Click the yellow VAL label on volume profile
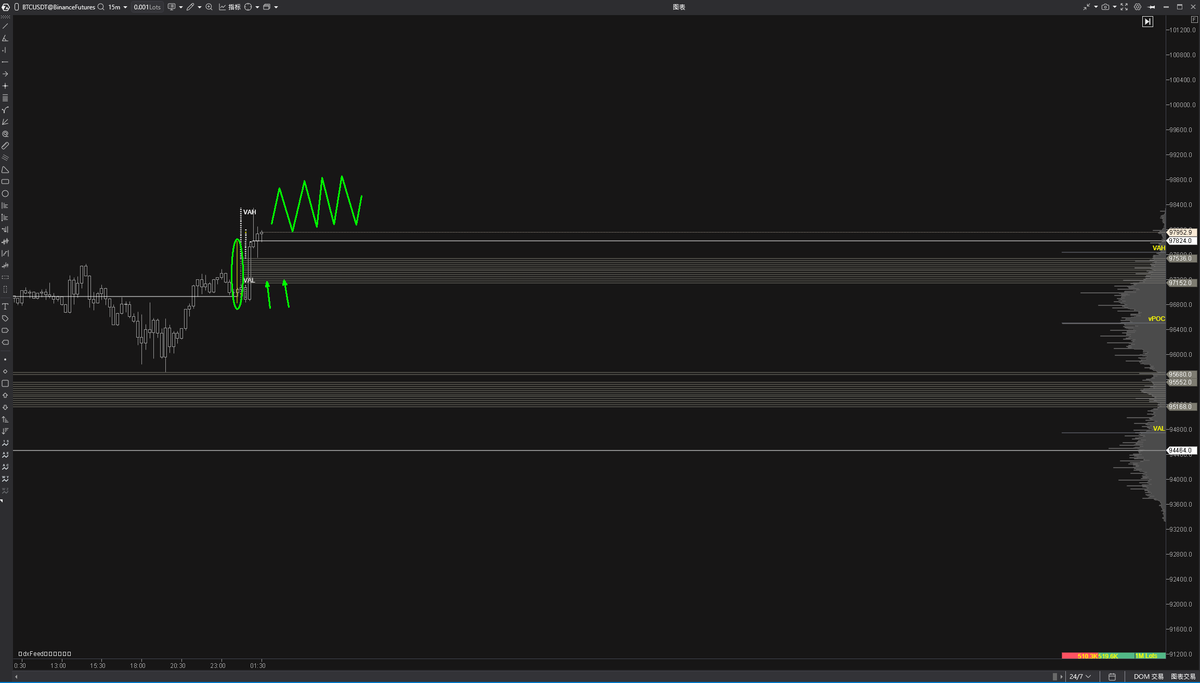Screen dimensions: 1200x683 pos(1159,428)
